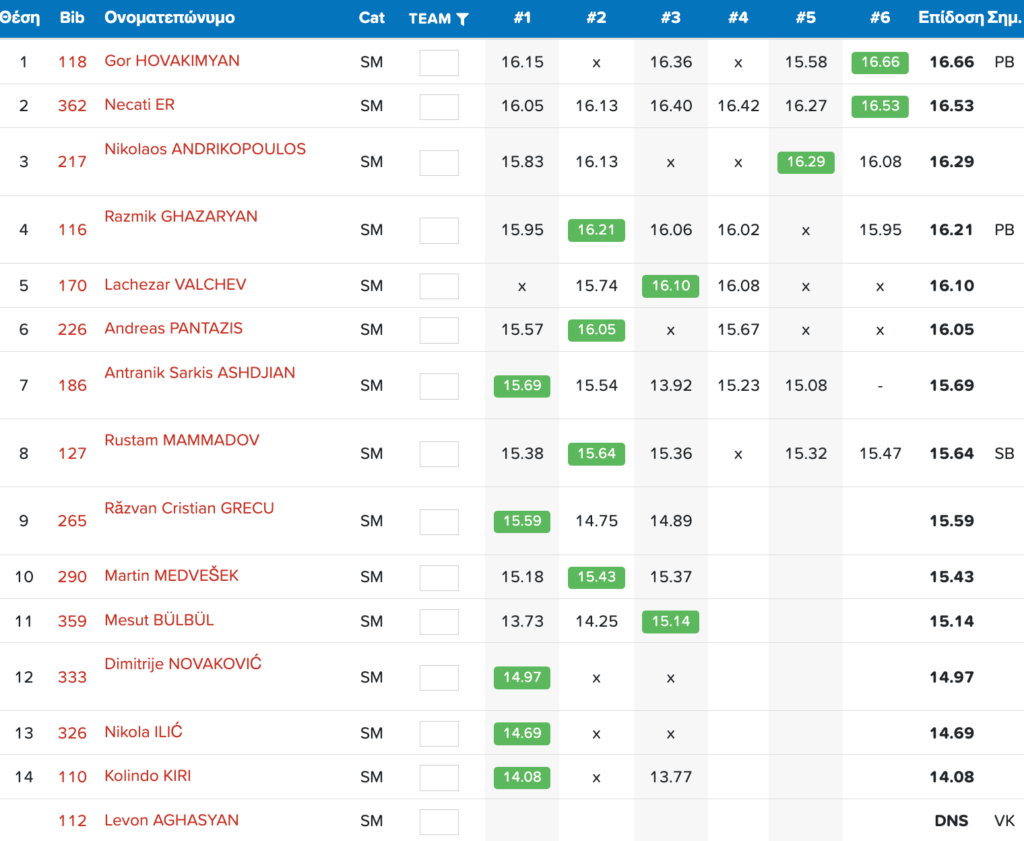Open Necati ER's athlete link

pos(139,105)
